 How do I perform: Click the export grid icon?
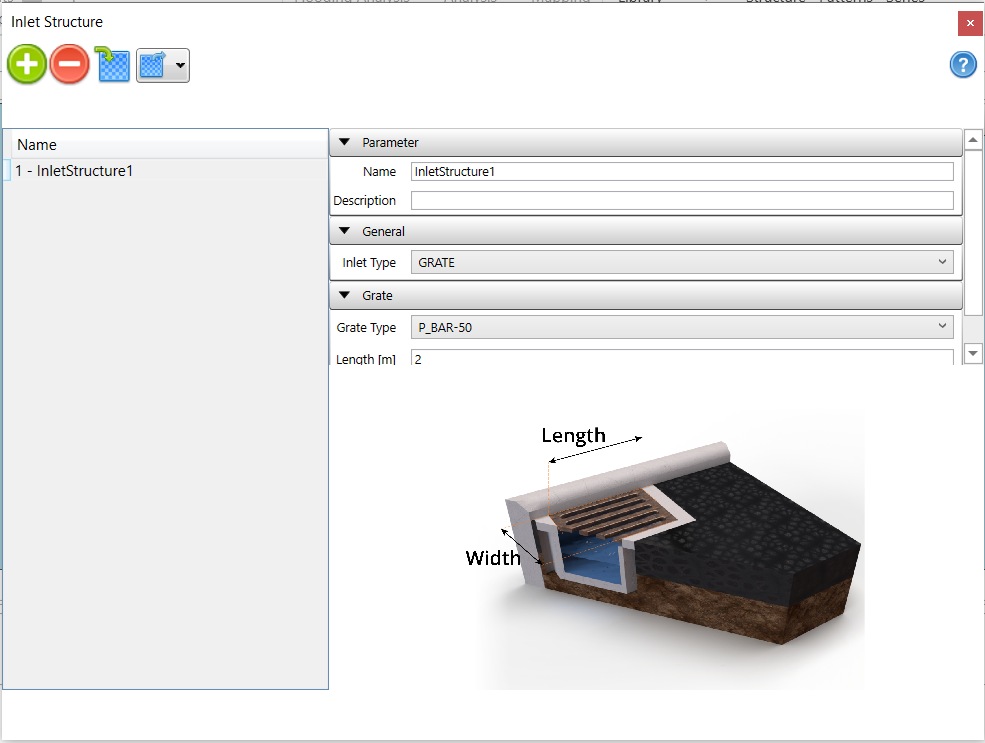click(x=153, y=65)
